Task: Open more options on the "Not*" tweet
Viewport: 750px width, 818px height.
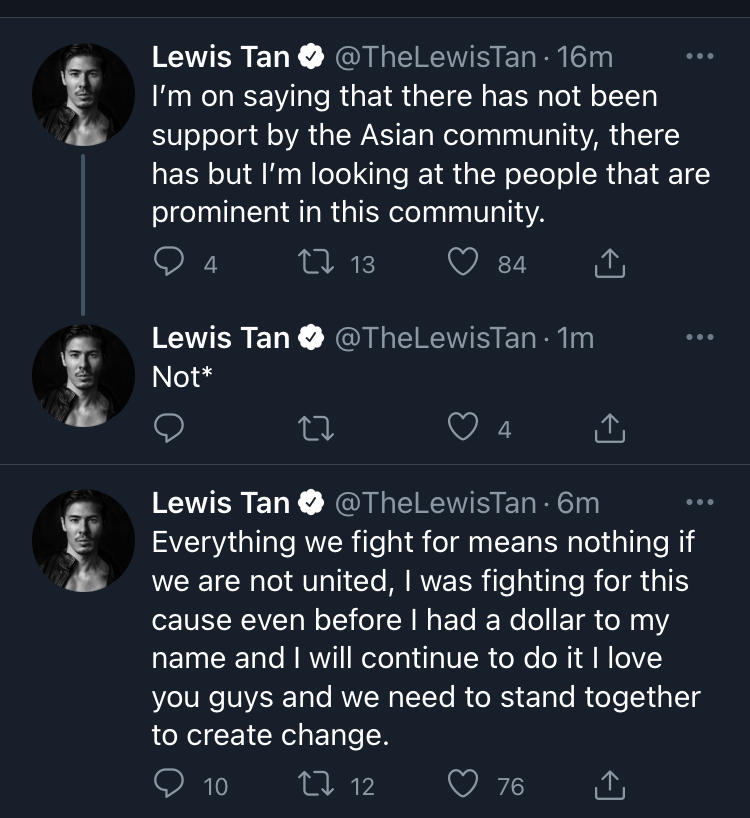Action: pyautogui.click(x=699, y=338)
